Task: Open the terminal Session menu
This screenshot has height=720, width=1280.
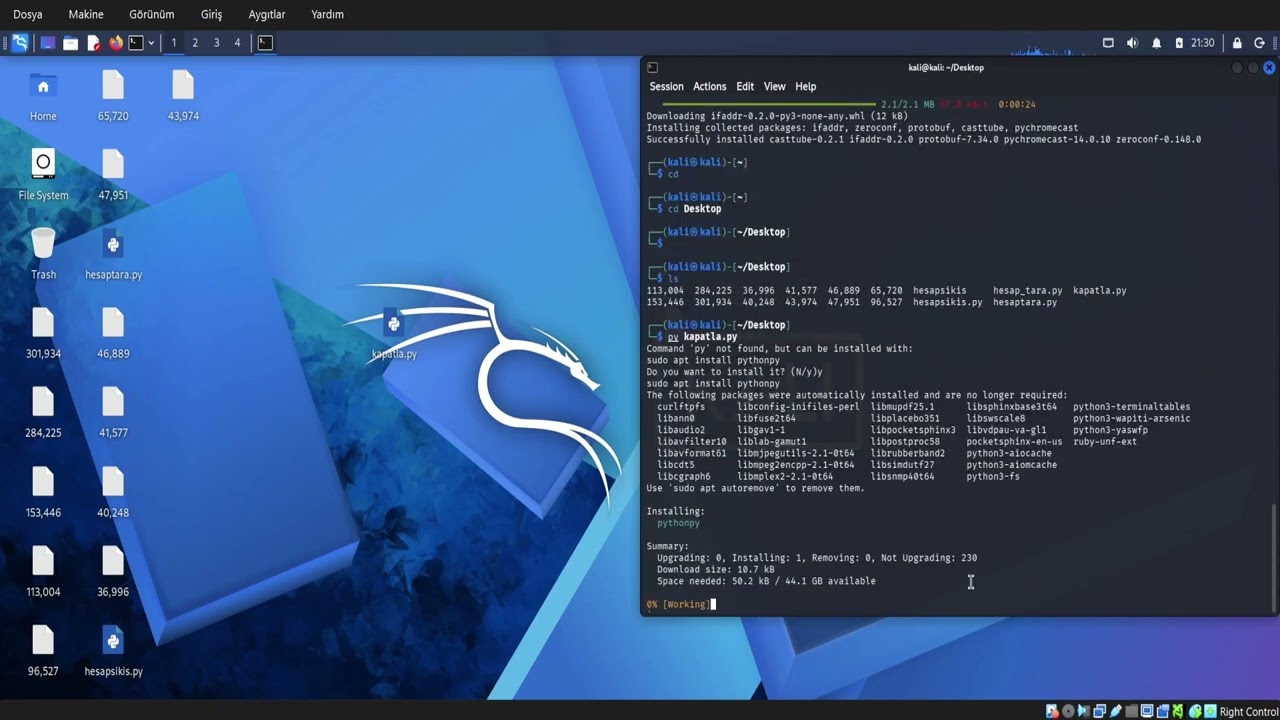Action: [x=667, y=86]
